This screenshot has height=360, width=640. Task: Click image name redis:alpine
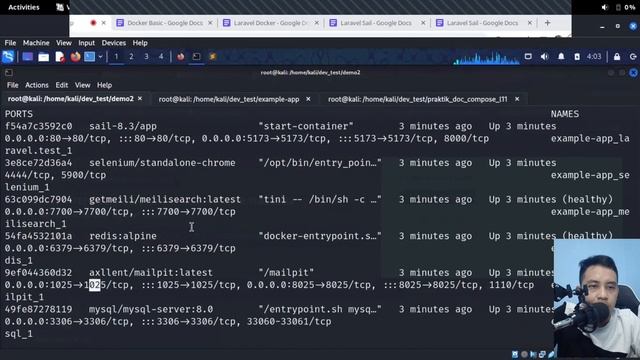pyautogui.click(x=123, y=236)
